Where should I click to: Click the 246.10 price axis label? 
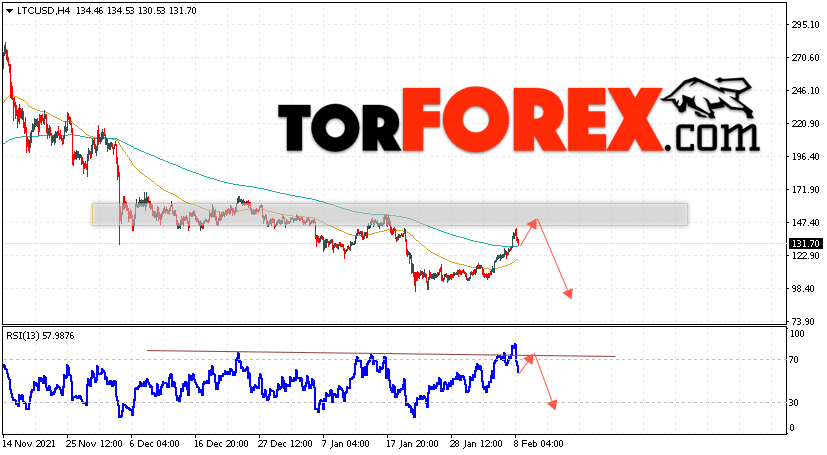[x=805, y=91]
